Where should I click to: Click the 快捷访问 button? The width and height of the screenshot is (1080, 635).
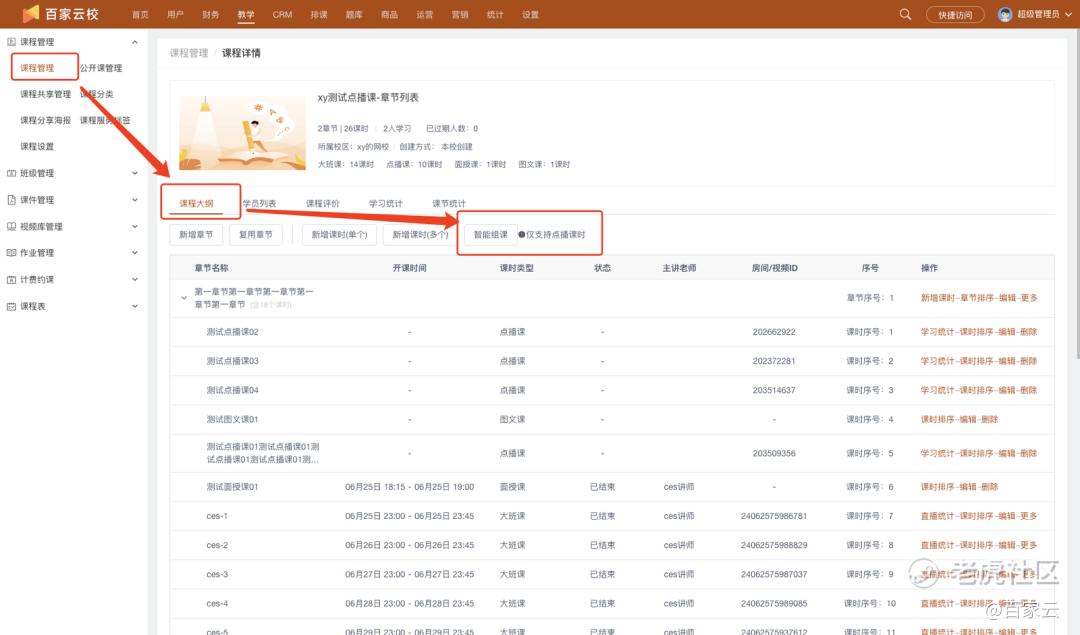(x=955, y=15)
